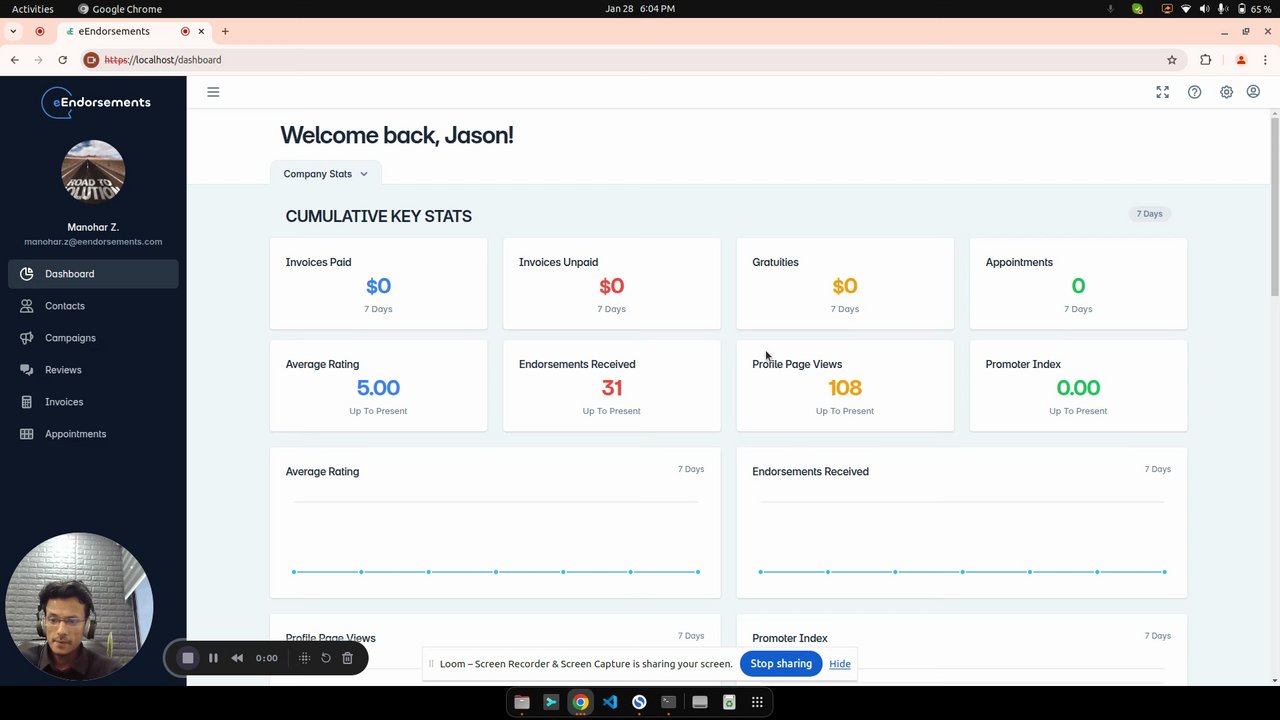This screenshot has height=720, width=1280.
Task: Click the manohar.z@eendorsements.com email
Action: tap(93, 242)
